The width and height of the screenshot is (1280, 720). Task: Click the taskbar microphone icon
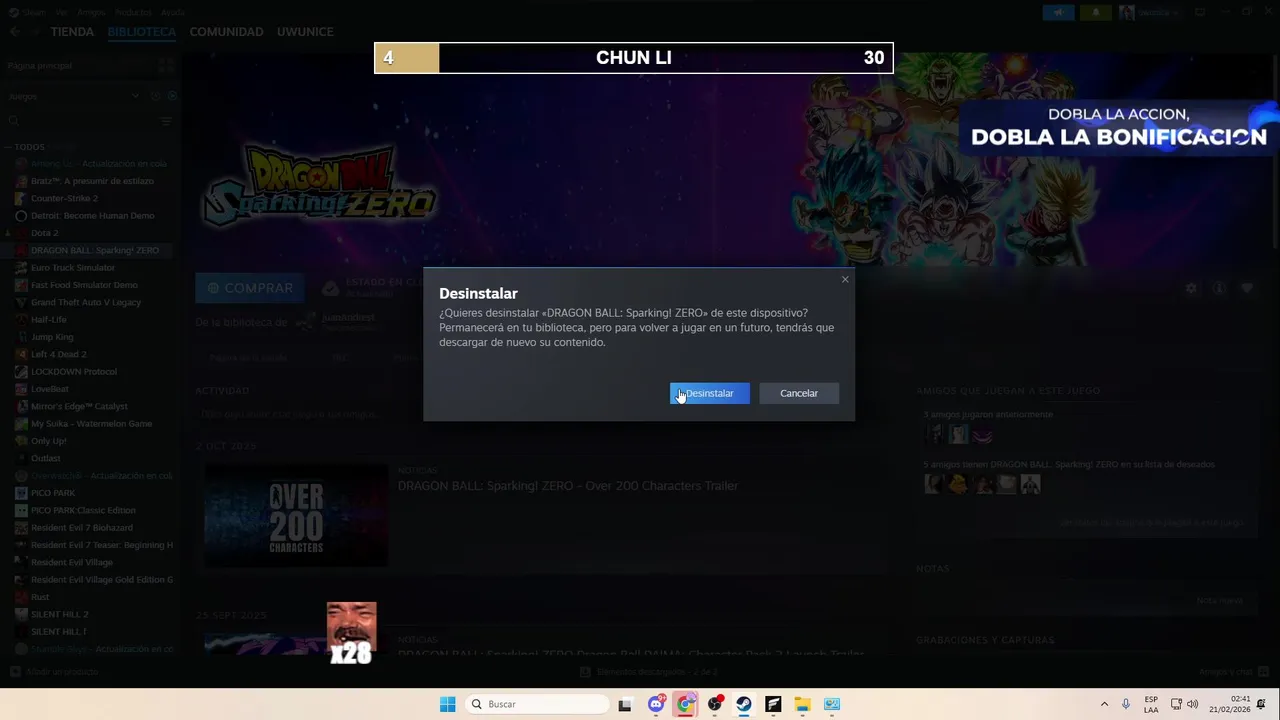[x=1126, y=704]
